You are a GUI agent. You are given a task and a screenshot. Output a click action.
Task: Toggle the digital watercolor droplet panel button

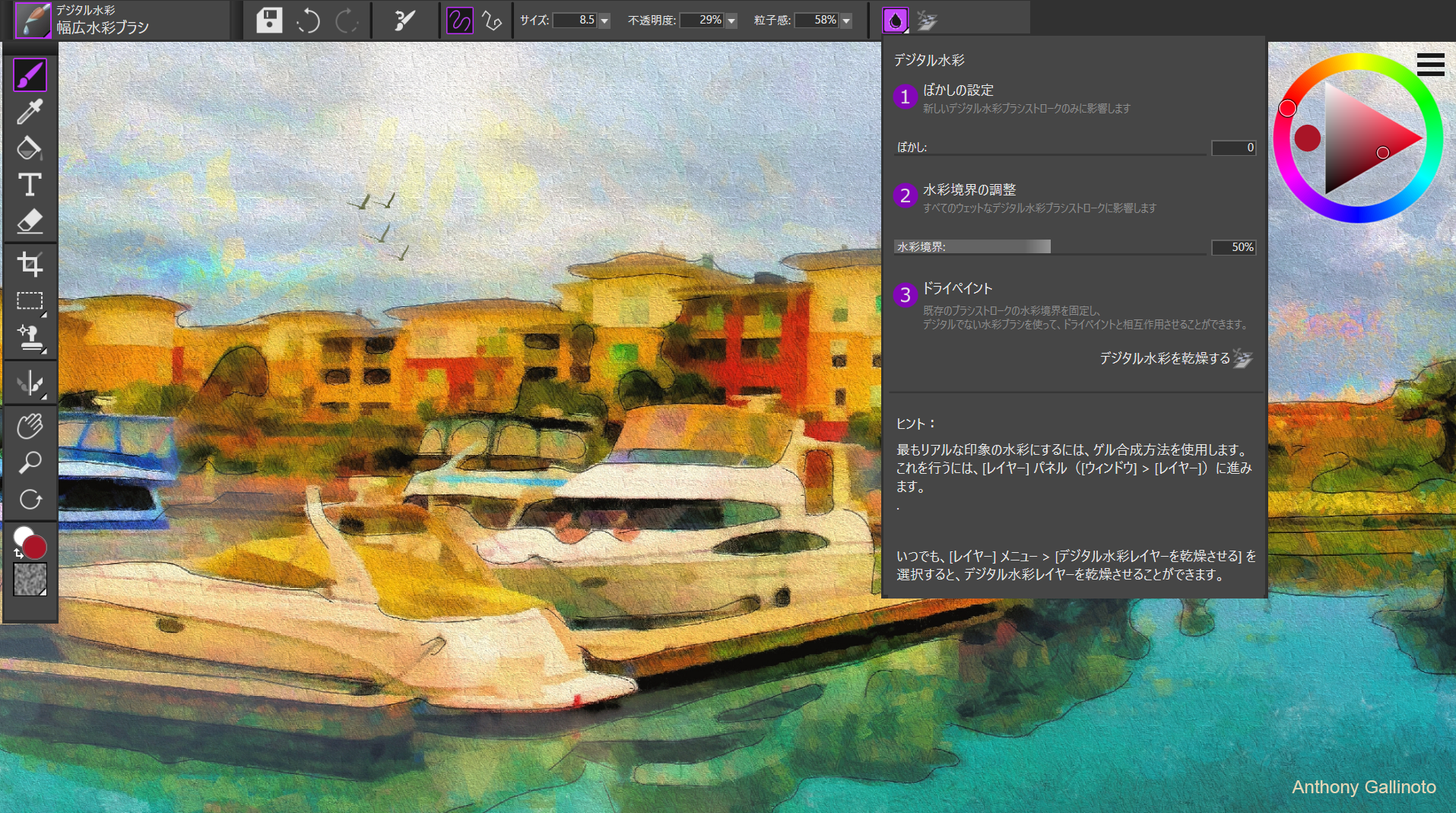click(895, 21)
